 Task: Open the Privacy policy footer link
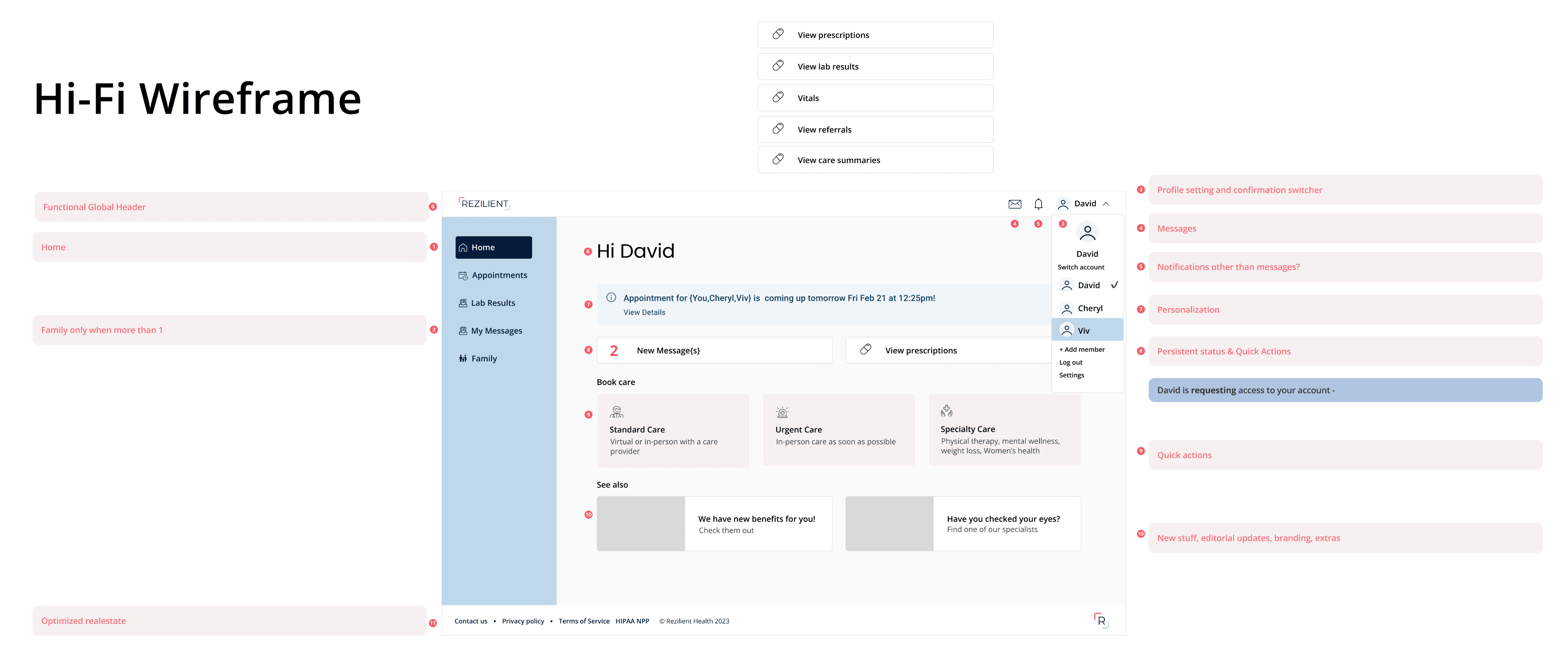[523, 621]
